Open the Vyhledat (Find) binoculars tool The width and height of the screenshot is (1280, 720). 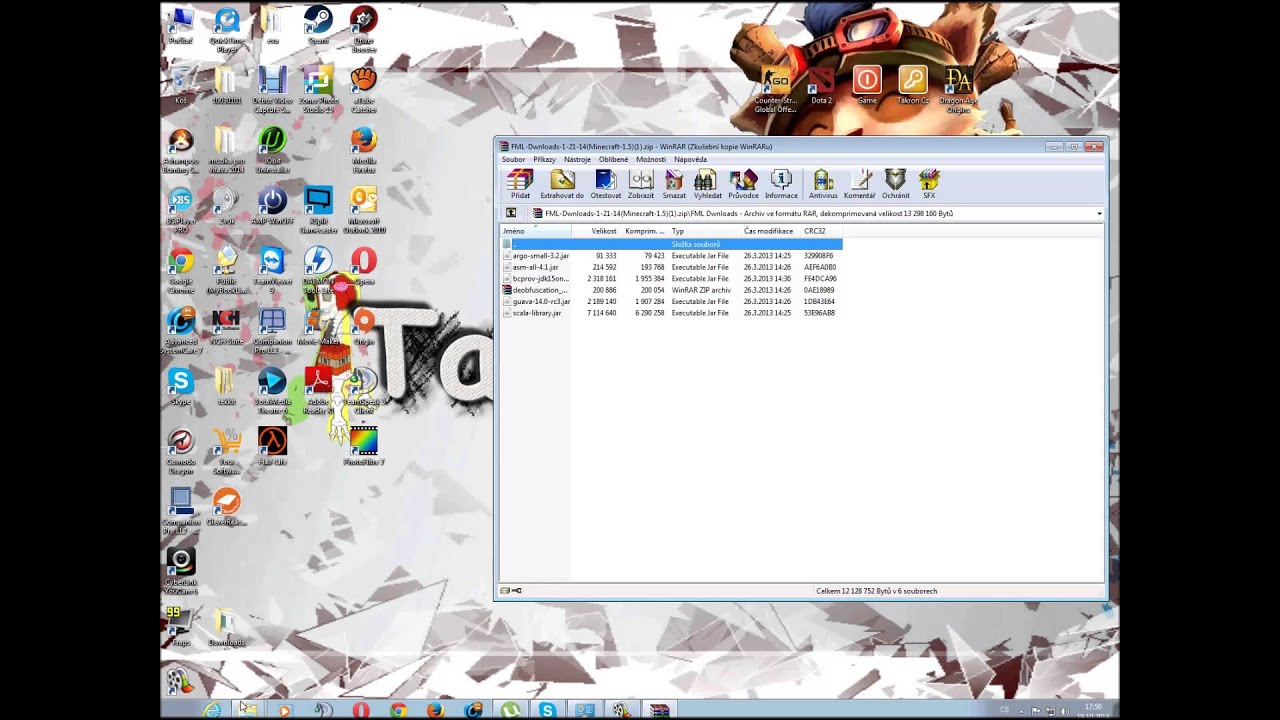pos(707,184)
